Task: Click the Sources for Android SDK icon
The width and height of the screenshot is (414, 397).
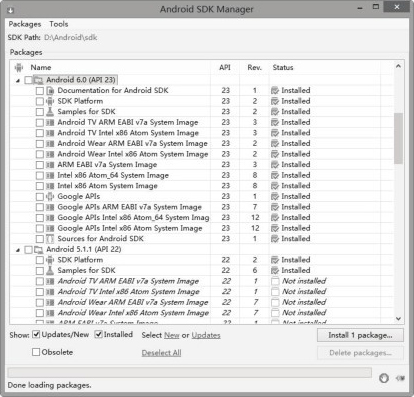Action: pos(50,239)
